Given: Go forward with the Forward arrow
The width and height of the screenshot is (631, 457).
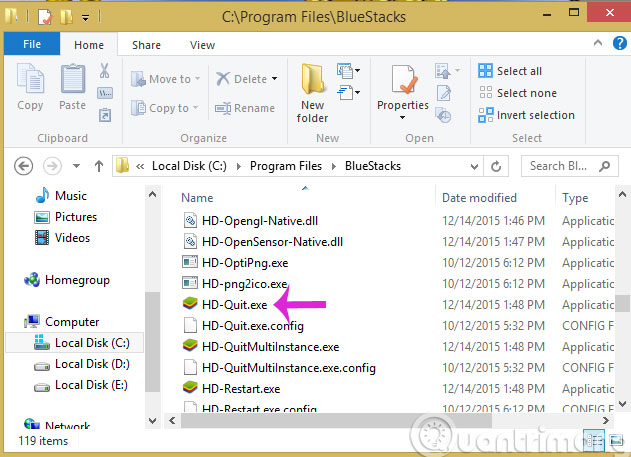Looking at the screenshot, I should (52, 166).
